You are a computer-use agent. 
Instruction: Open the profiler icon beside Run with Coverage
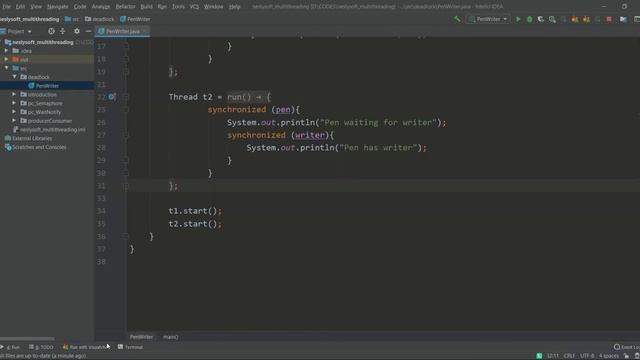(x=552, y=19)
